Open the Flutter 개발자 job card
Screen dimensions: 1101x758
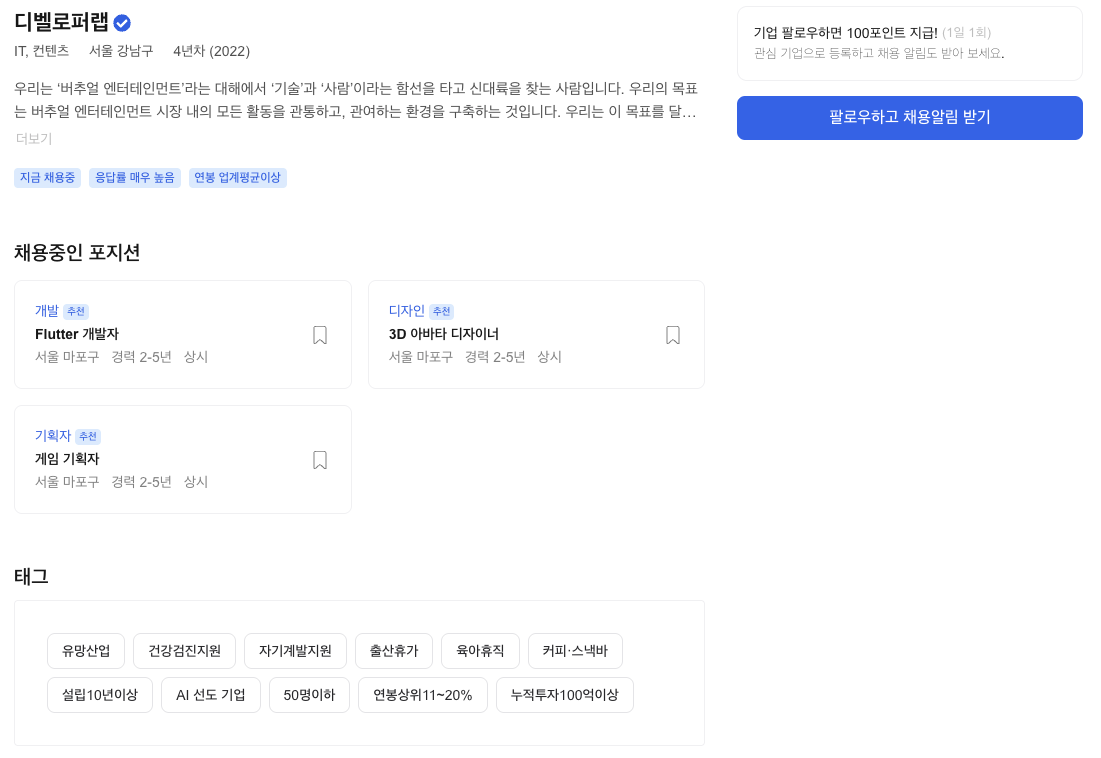183,334
